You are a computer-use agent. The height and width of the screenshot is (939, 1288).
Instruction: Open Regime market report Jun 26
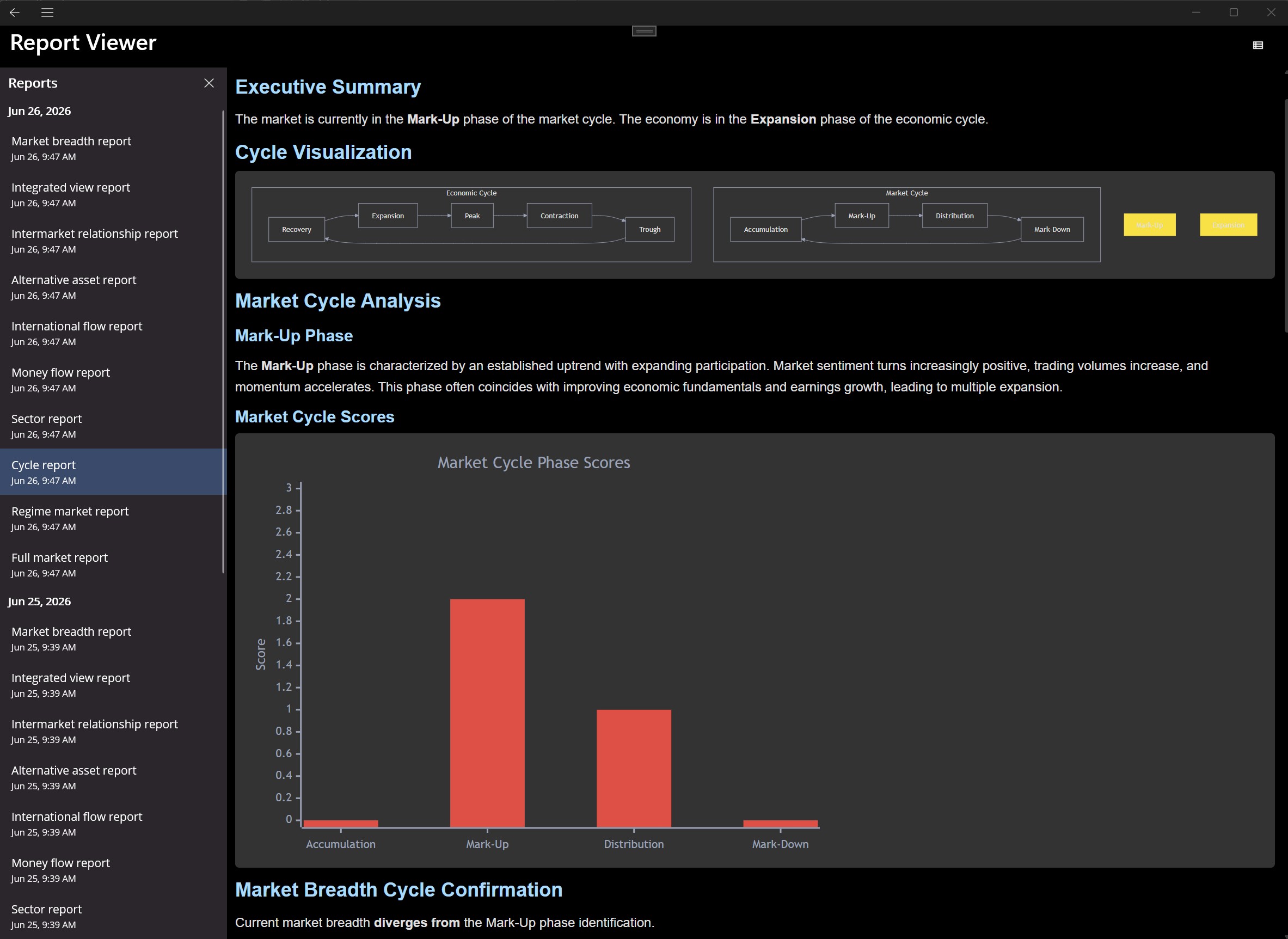pyautogui.click(x=114, y=518)
